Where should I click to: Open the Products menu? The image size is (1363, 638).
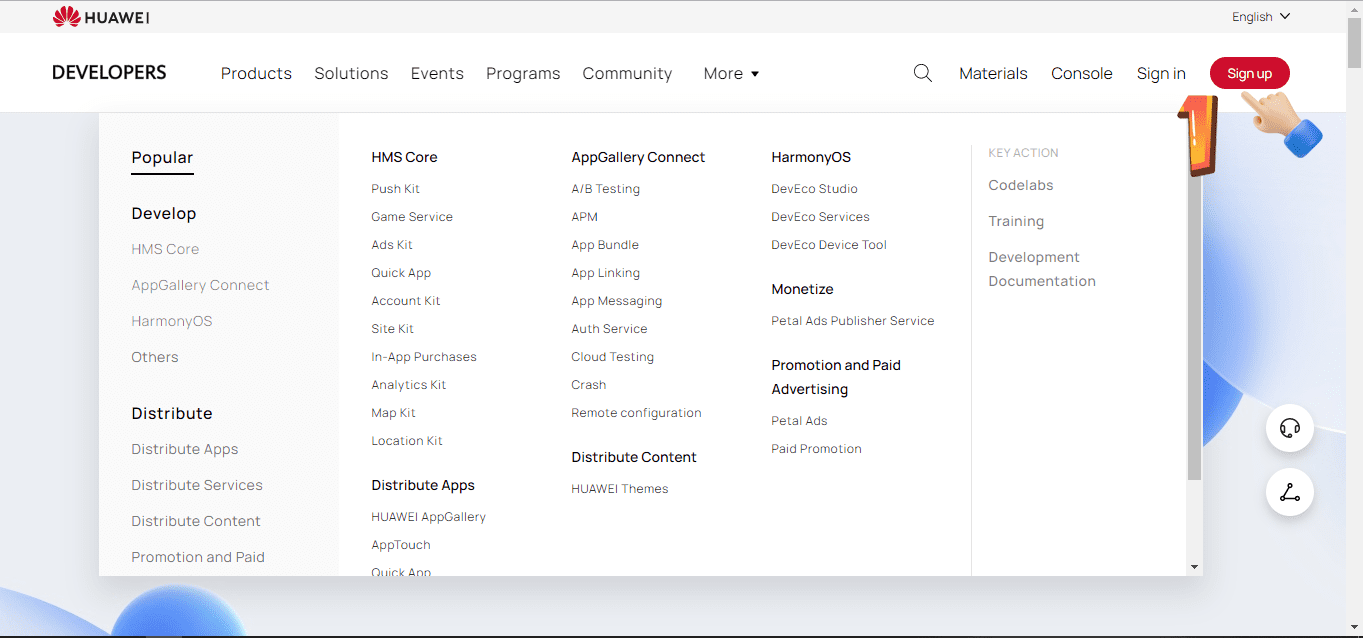[256, 73]
